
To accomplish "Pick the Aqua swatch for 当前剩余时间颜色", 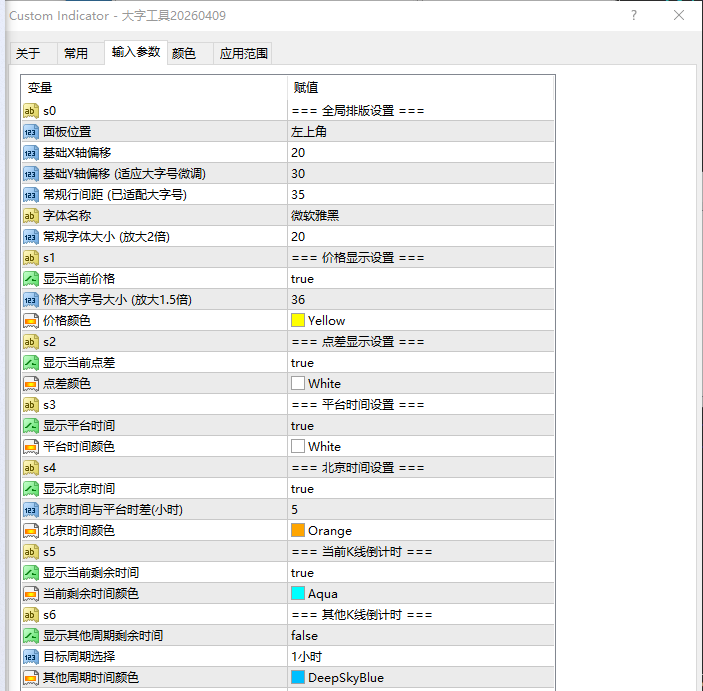I will 298,593.
